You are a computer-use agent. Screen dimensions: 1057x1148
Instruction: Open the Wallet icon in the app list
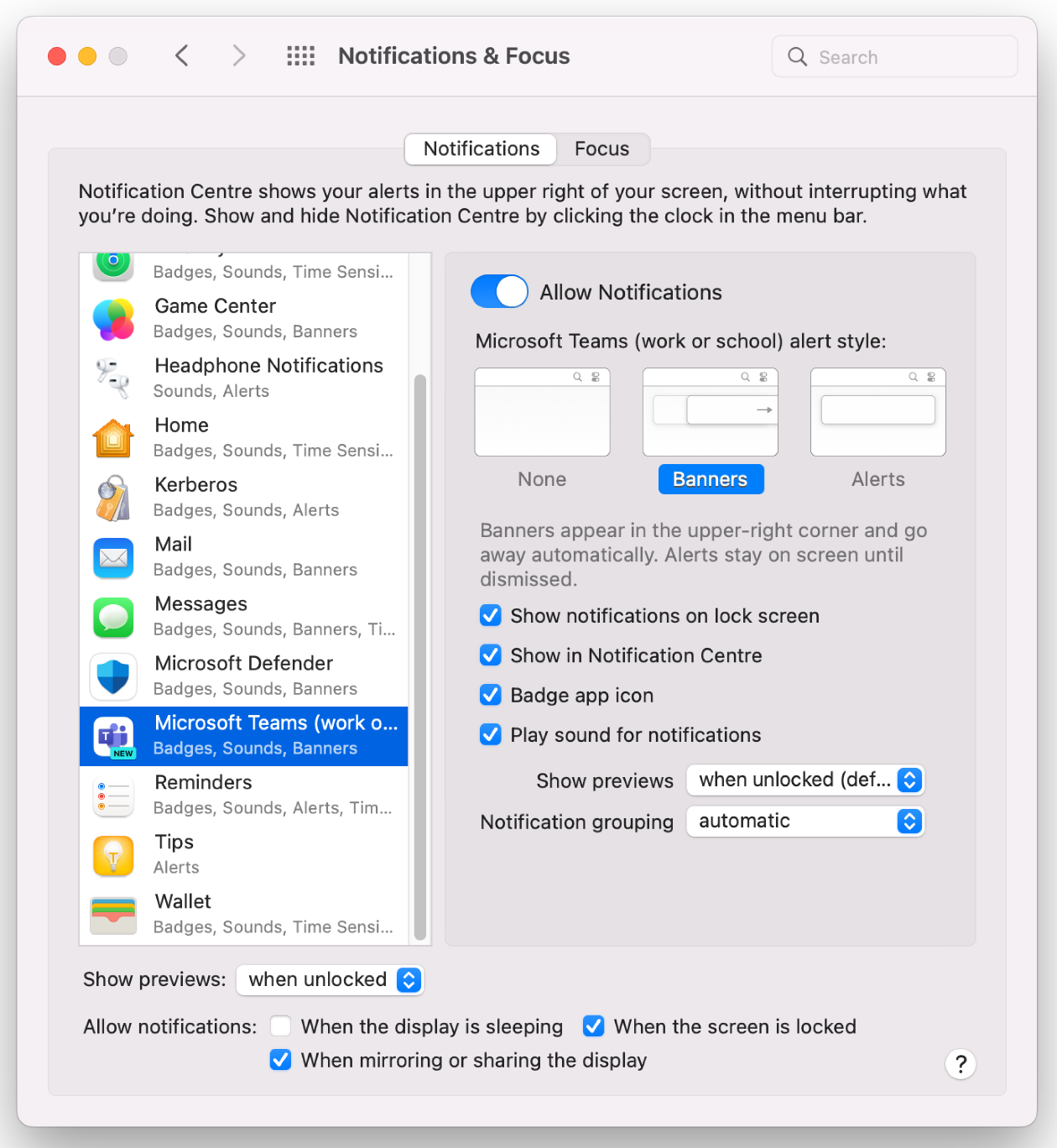[x=113, y=915]
